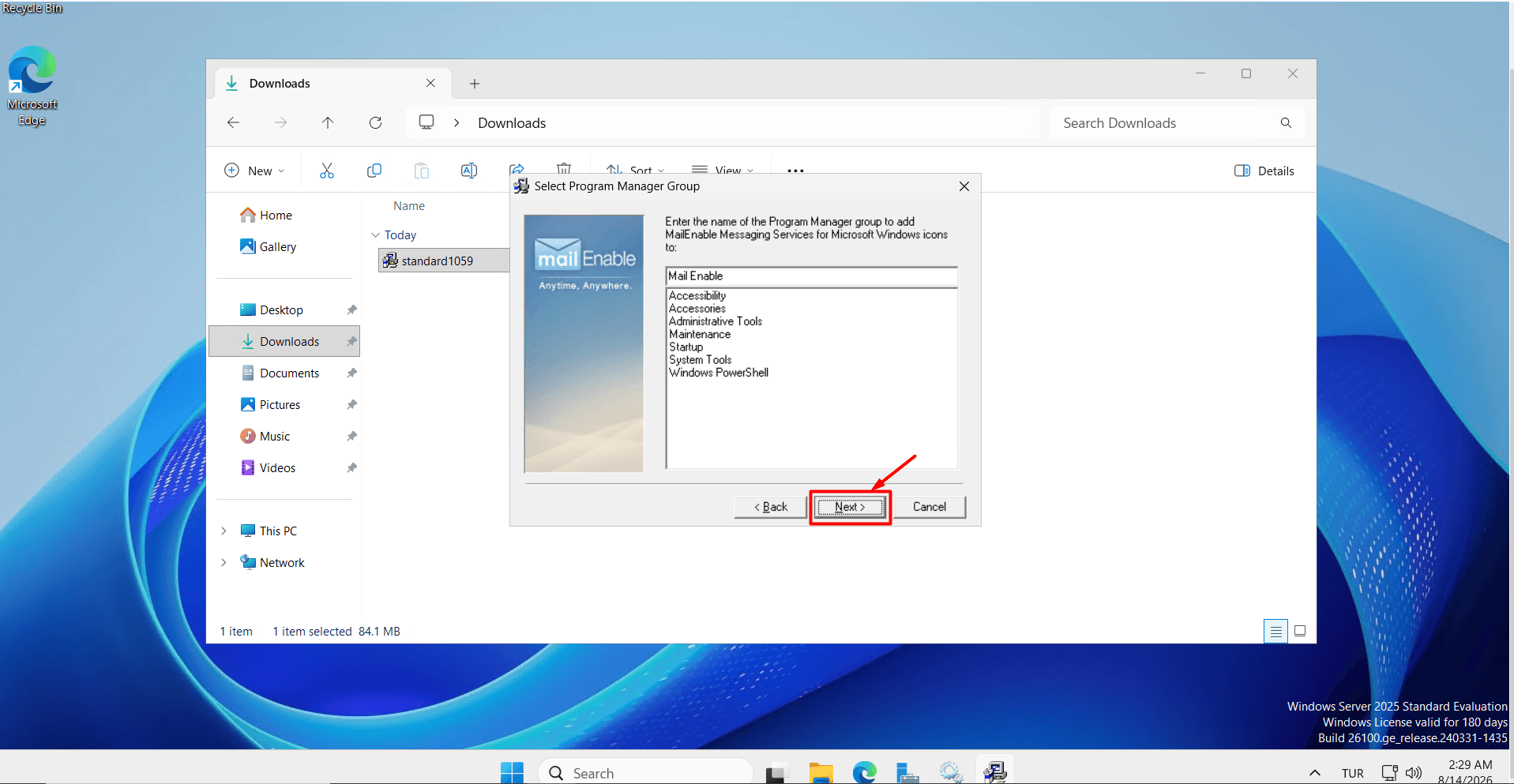
Task: Launch Microsoft Edge from the taskbar
Action: point(864,773)
